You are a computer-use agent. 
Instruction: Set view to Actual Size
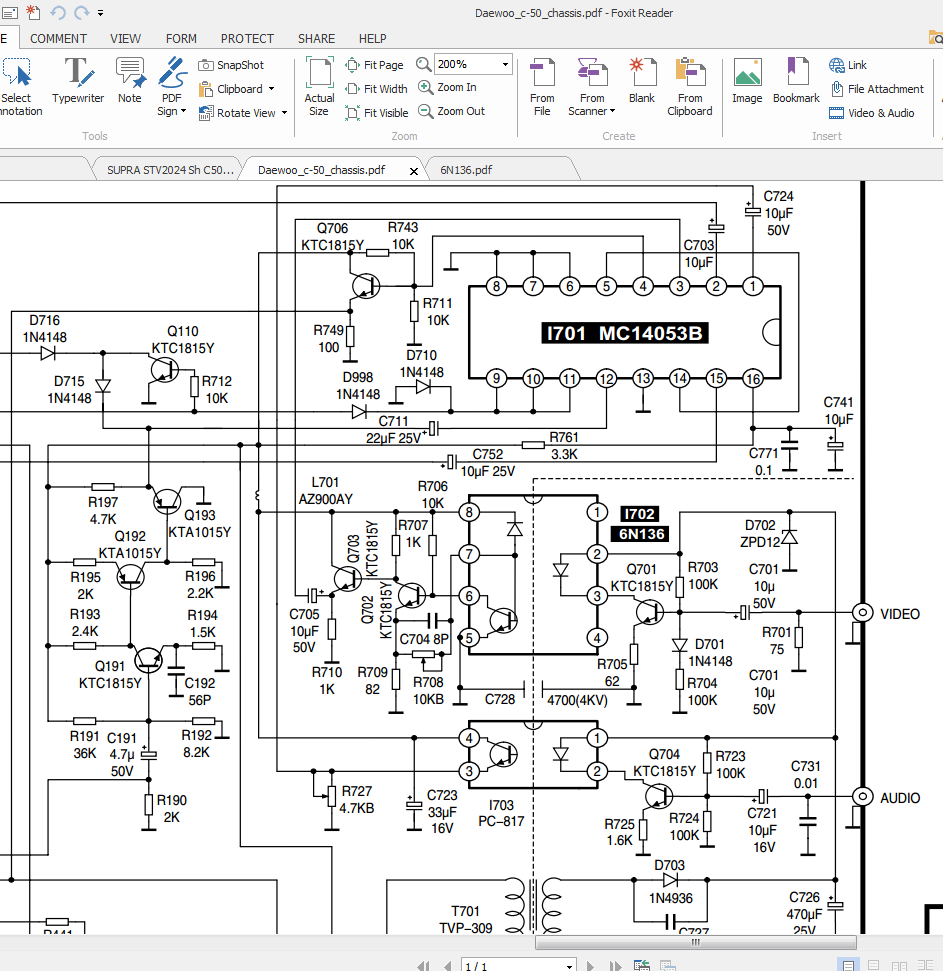(x=319, y=86)
